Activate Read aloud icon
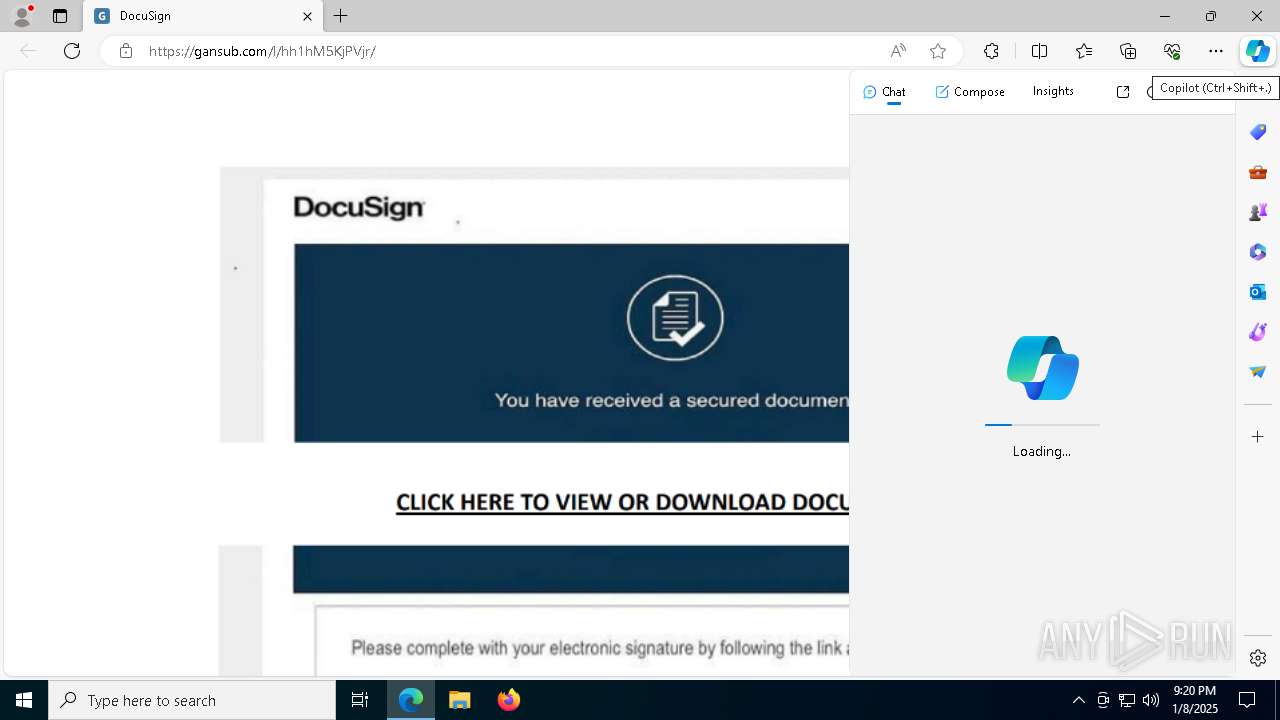This screenshot has height=720, width=1280. click(898, 51)
